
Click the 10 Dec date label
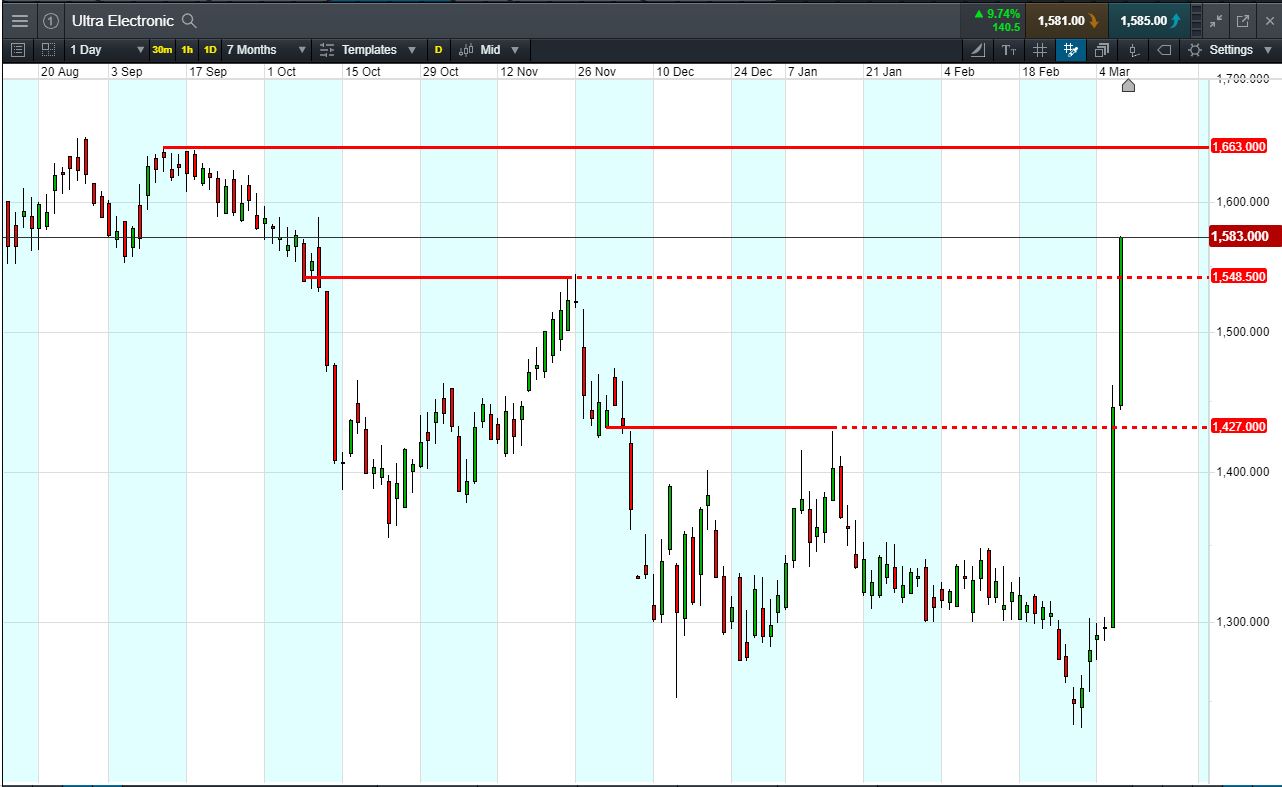(x=675, y=72)
